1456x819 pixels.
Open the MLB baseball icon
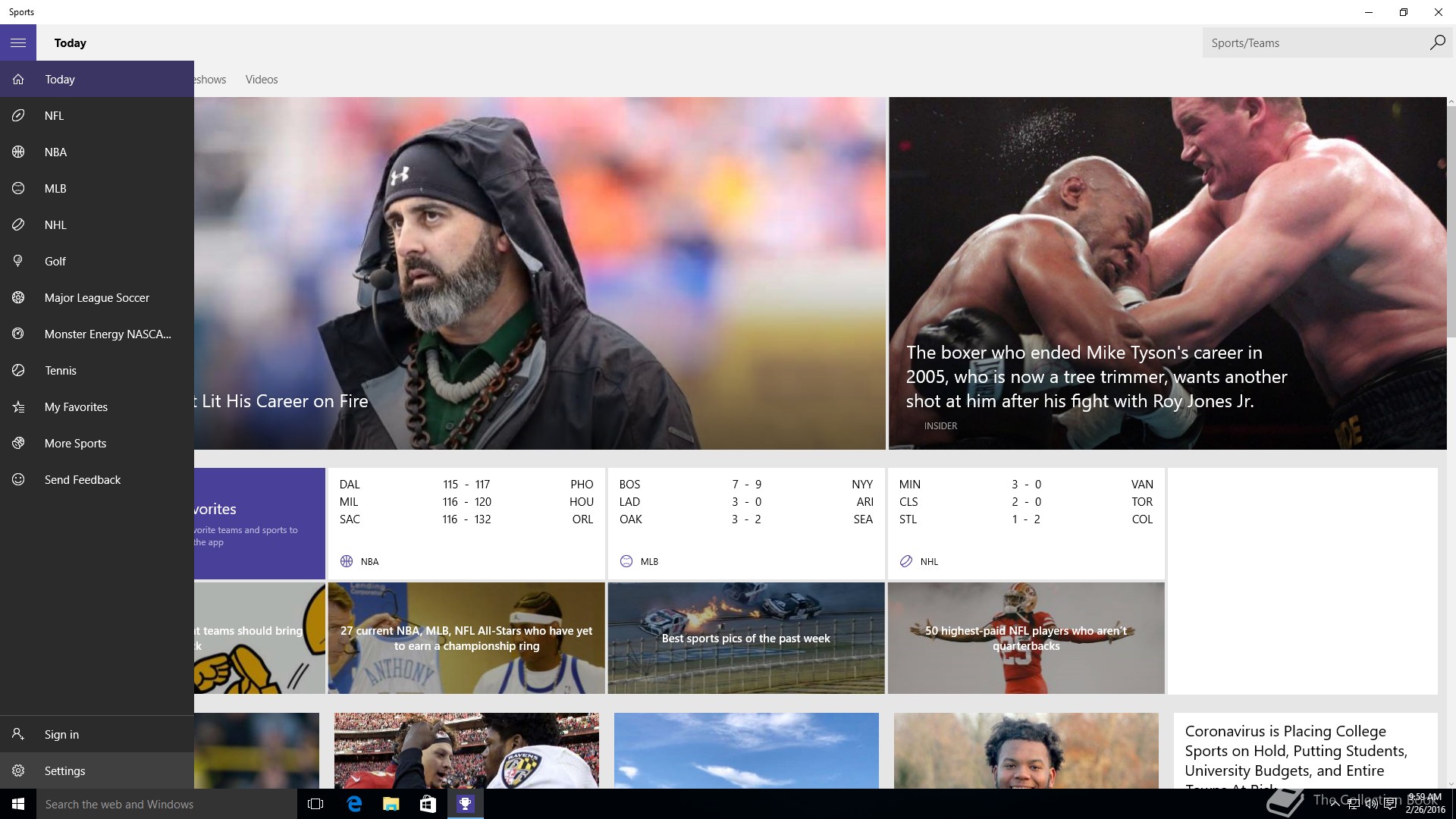(18, 189)
